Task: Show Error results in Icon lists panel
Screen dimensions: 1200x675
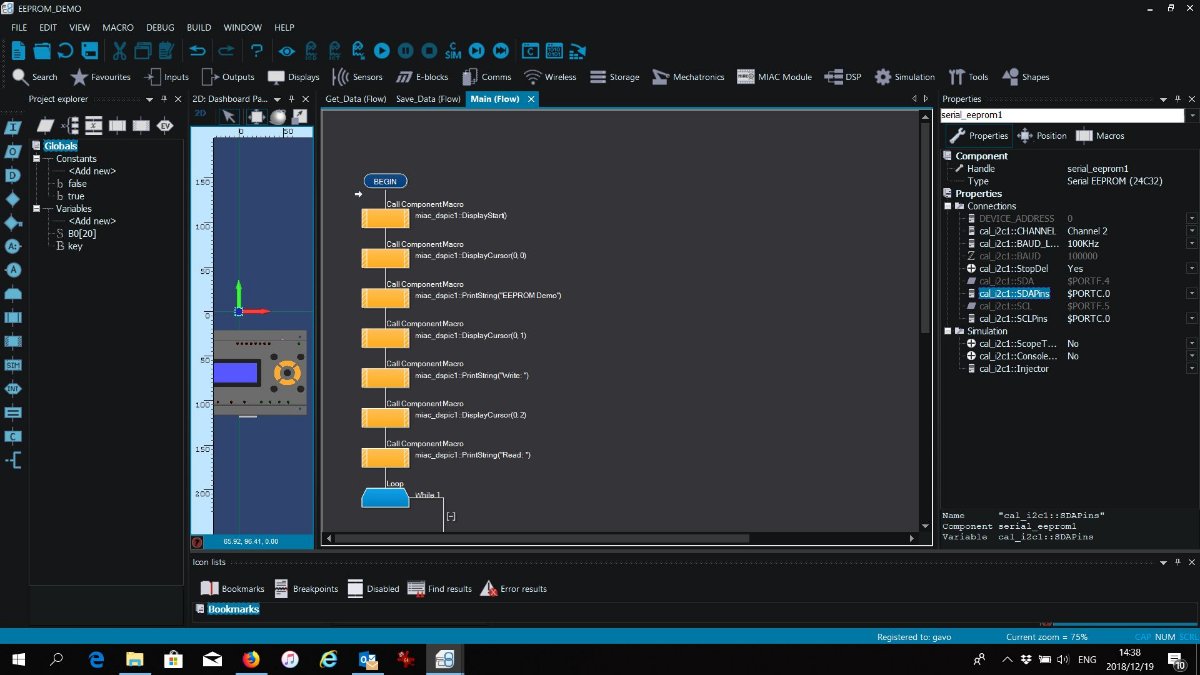Action: (514, 589)
